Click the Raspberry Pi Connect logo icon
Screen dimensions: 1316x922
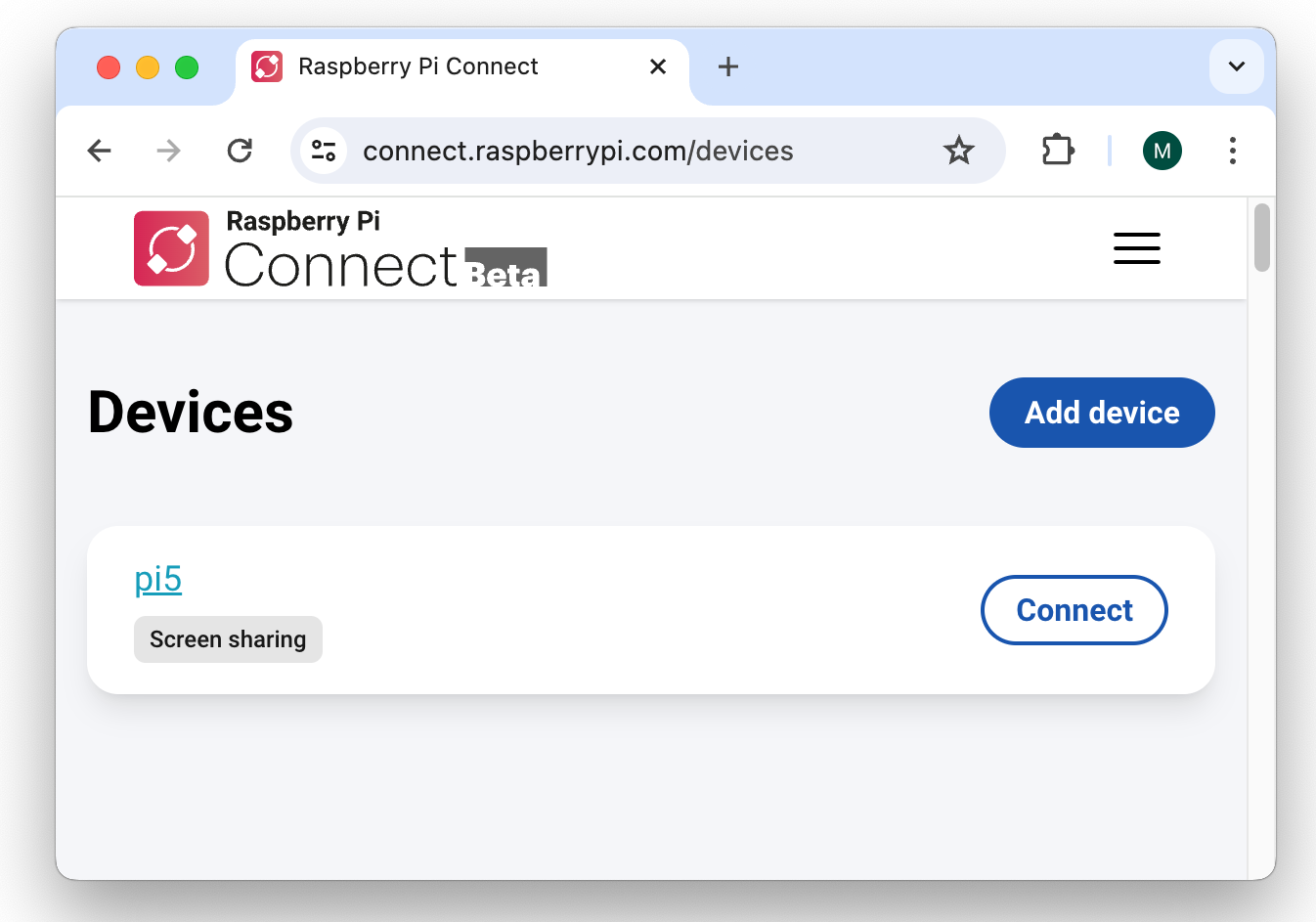tap(171, 248)
